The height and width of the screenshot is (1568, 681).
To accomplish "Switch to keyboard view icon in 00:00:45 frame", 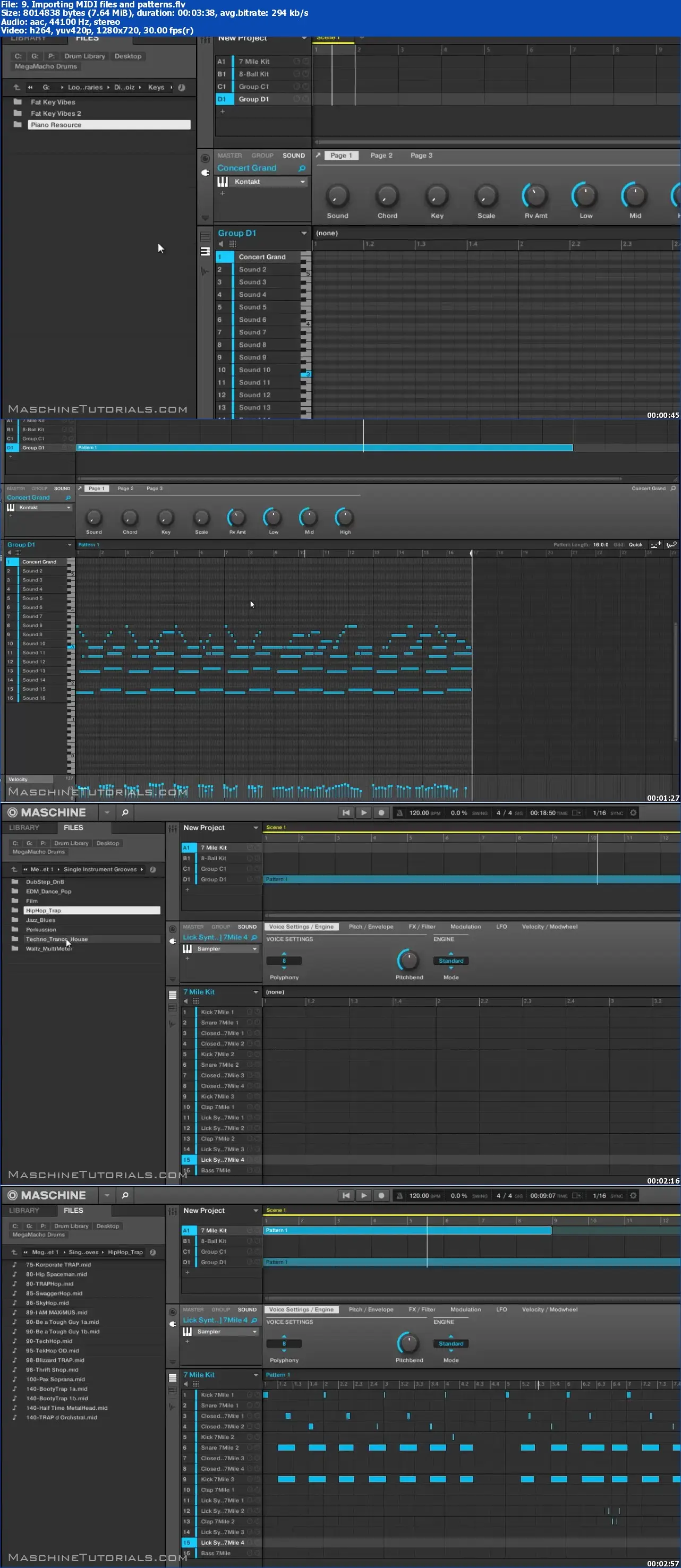I will pyautogui.click(x=205, y=251).
